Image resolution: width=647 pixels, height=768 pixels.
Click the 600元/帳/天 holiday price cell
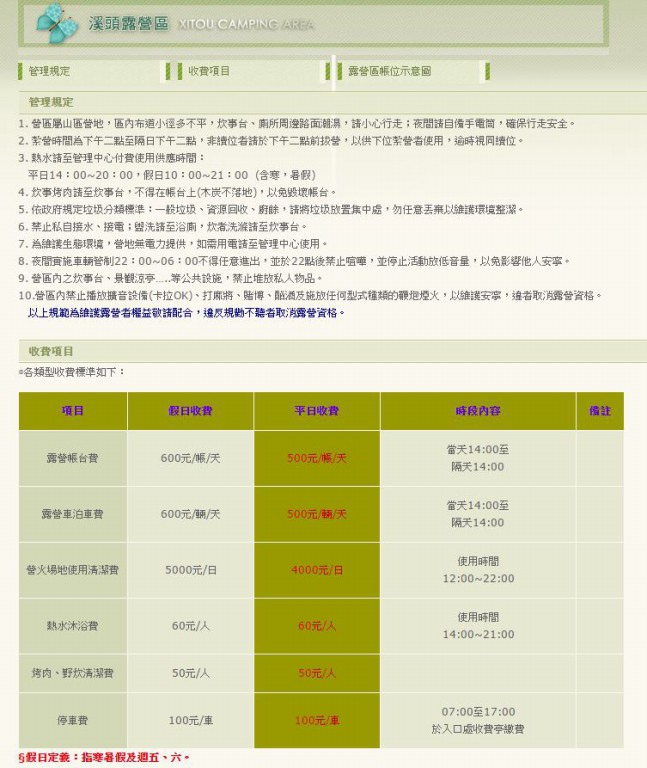click(190, 458)
